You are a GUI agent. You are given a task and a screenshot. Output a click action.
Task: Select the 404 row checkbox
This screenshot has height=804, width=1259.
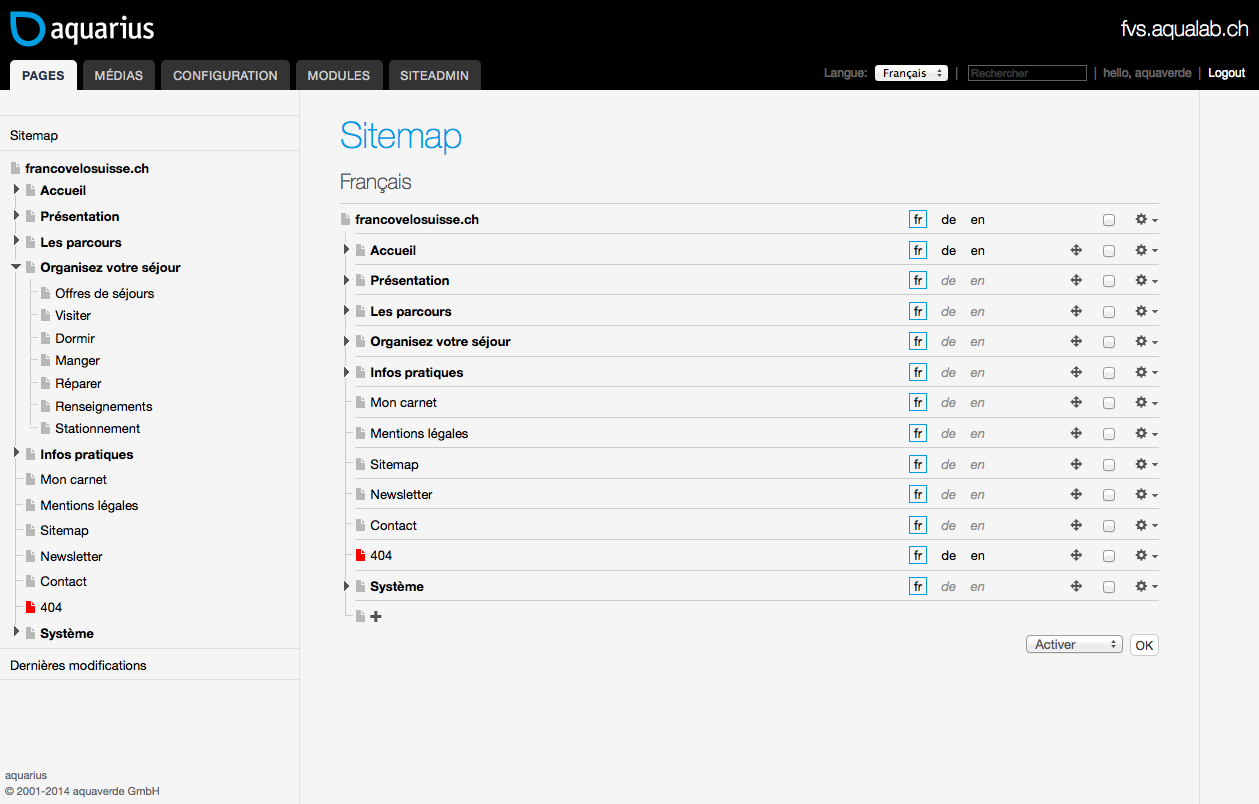pyautogui.click(x=1108, y=557)
